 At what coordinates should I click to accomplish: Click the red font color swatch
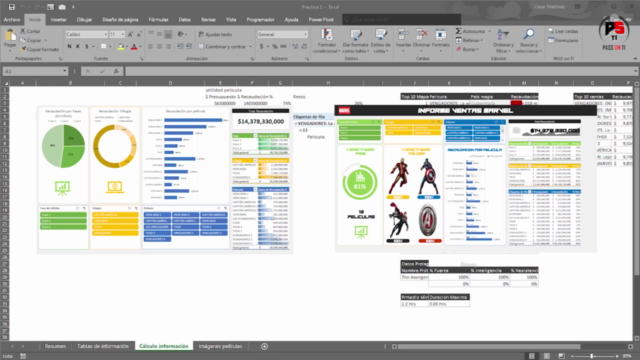tap(134, 47)
